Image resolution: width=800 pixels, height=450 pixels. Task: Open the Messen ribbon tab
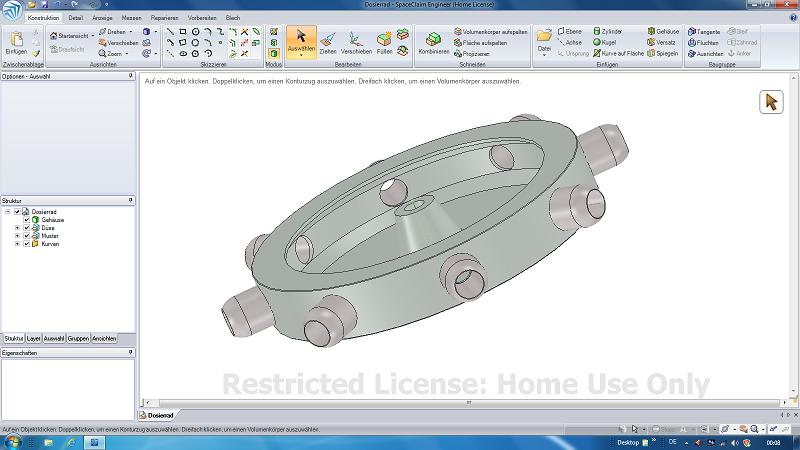(x=131, y=18)
